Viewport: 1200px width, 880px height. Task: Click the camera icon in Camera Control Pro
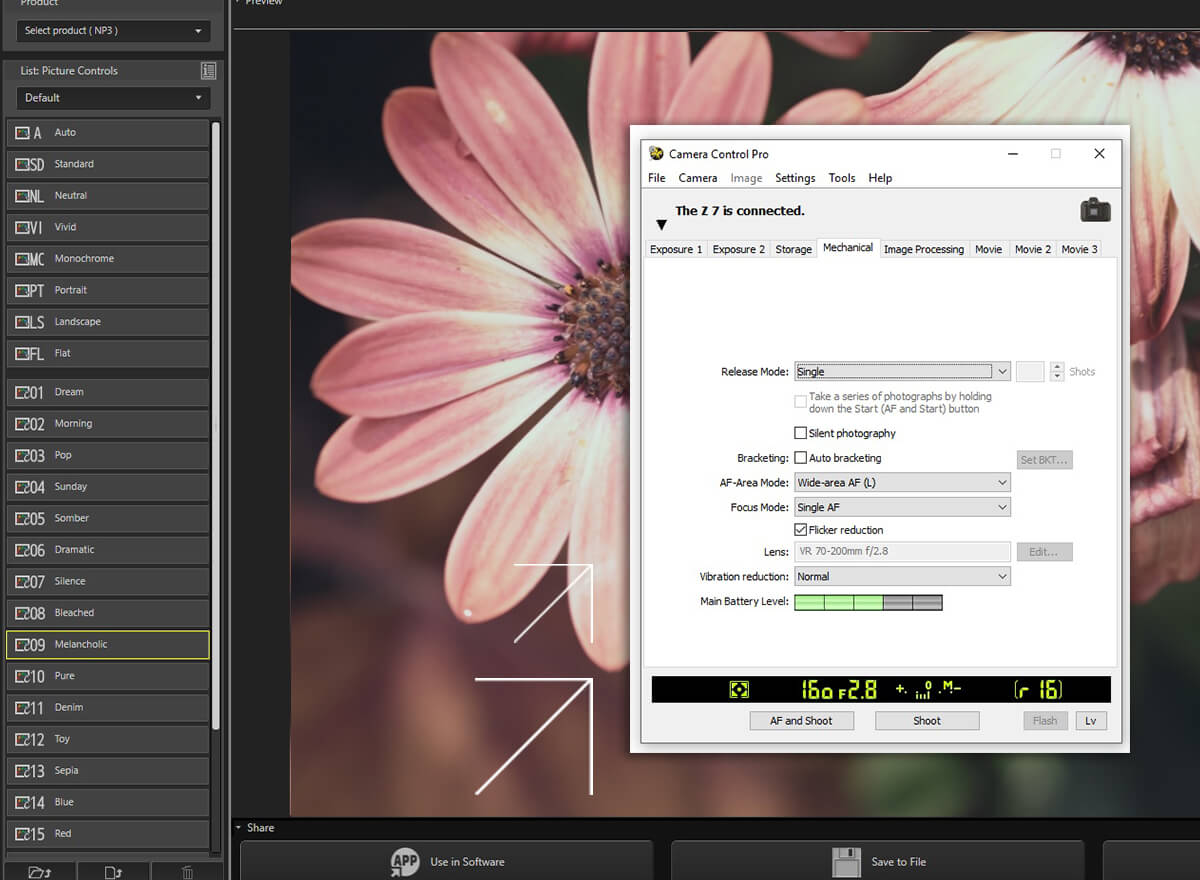click(1095, 210)
